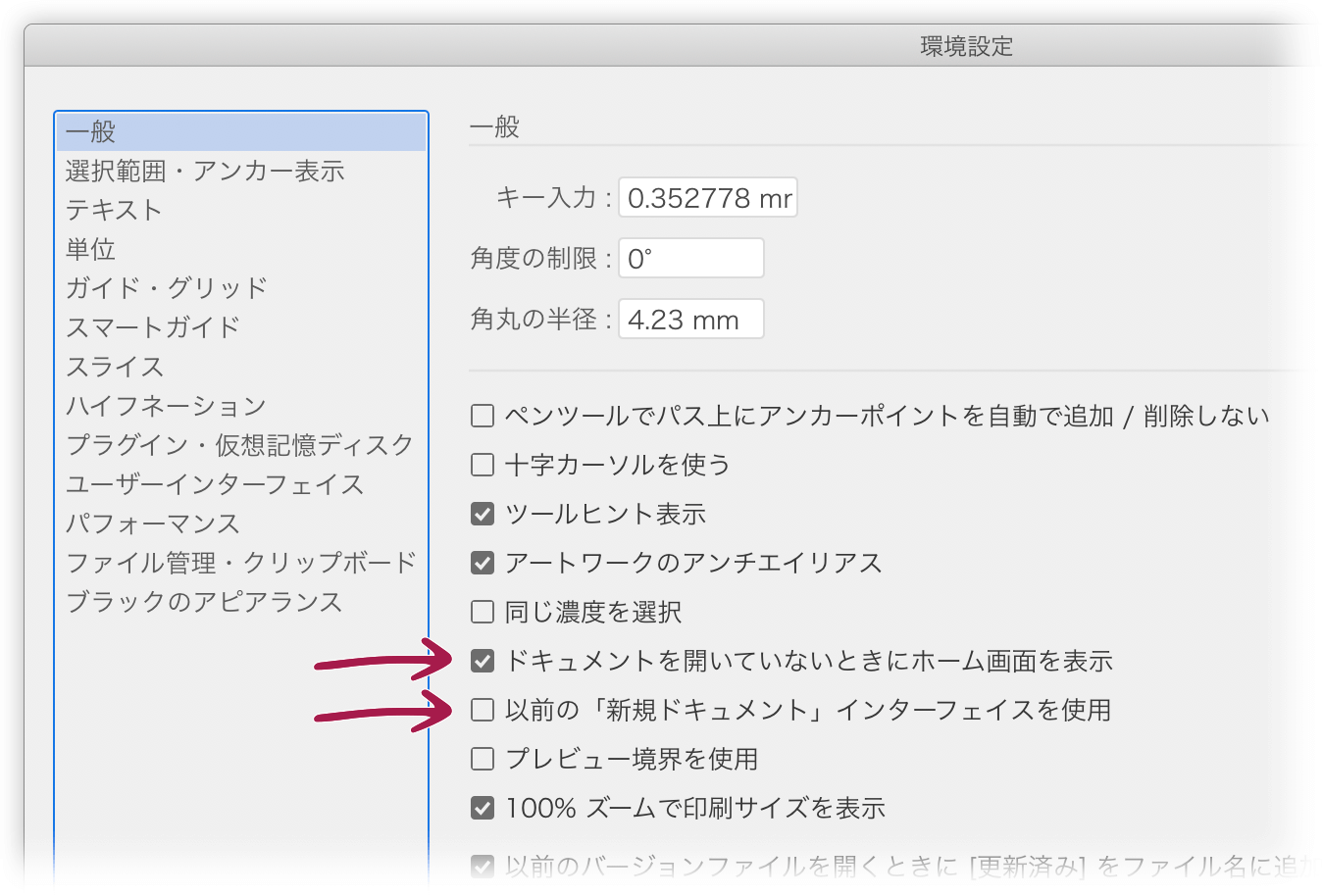Go to the スライス preferences section

241,367
